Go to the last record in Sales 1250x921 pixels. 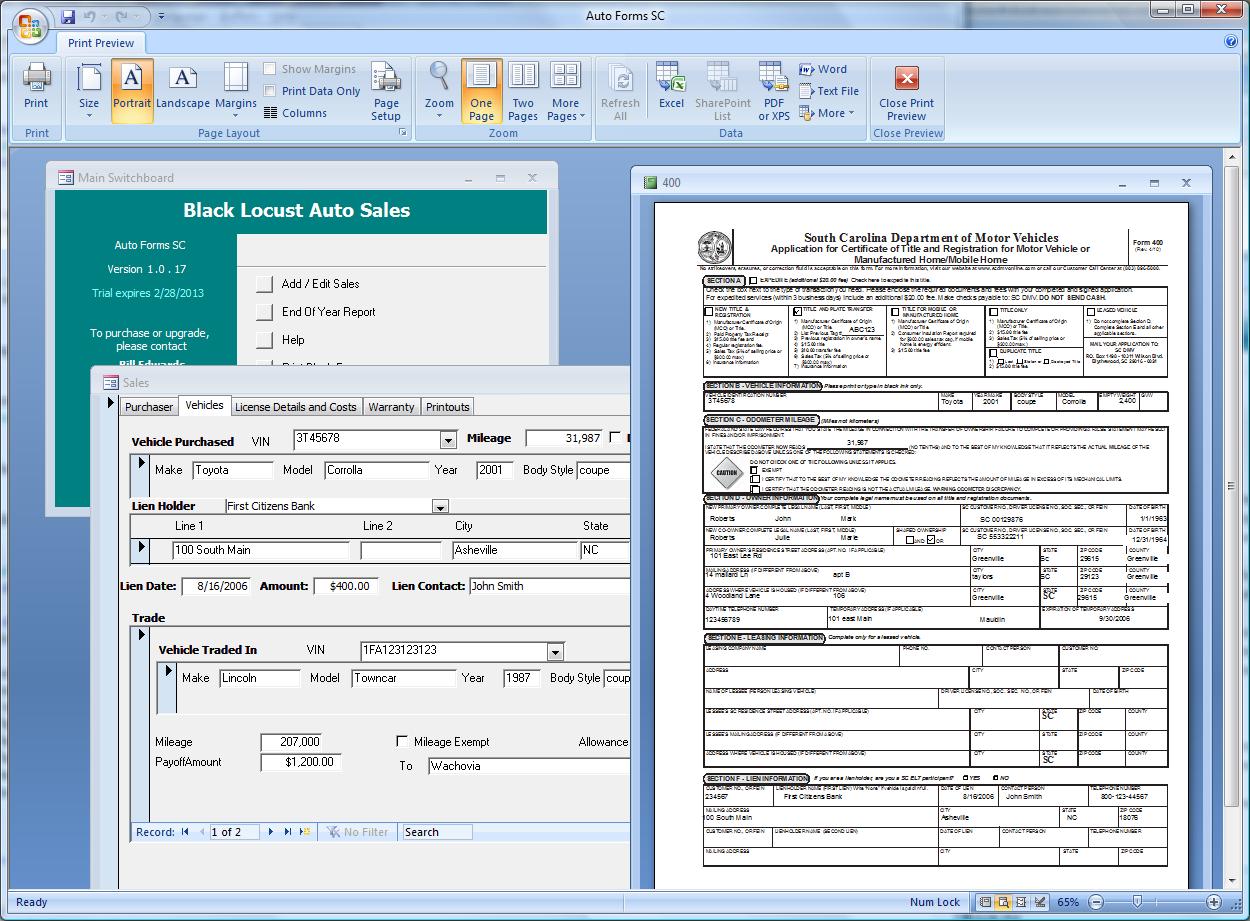(x=288, y=832)
